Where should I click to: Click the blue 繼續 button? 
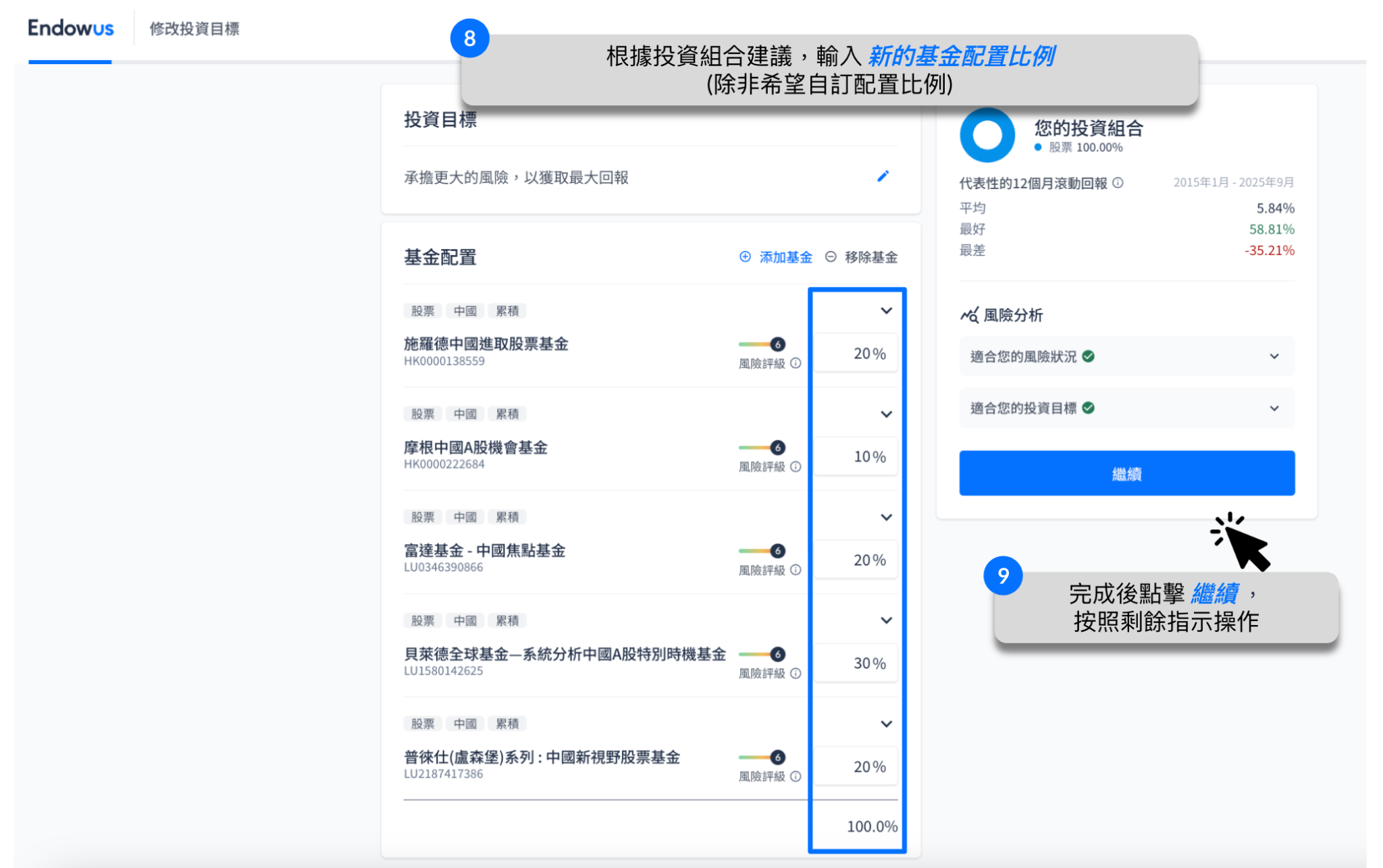click(x=1126, y=474)
